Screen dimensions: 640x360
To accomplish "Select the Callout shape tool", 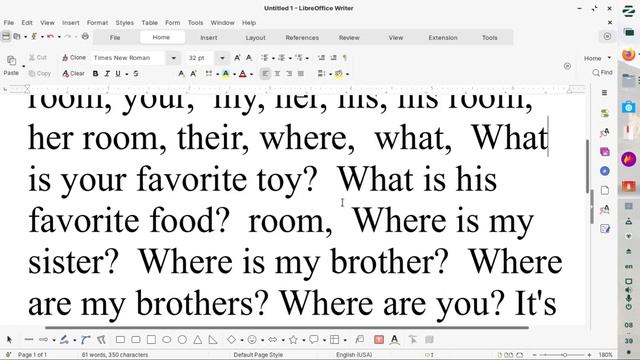I will pyautogui.click(x=313, y=340).
